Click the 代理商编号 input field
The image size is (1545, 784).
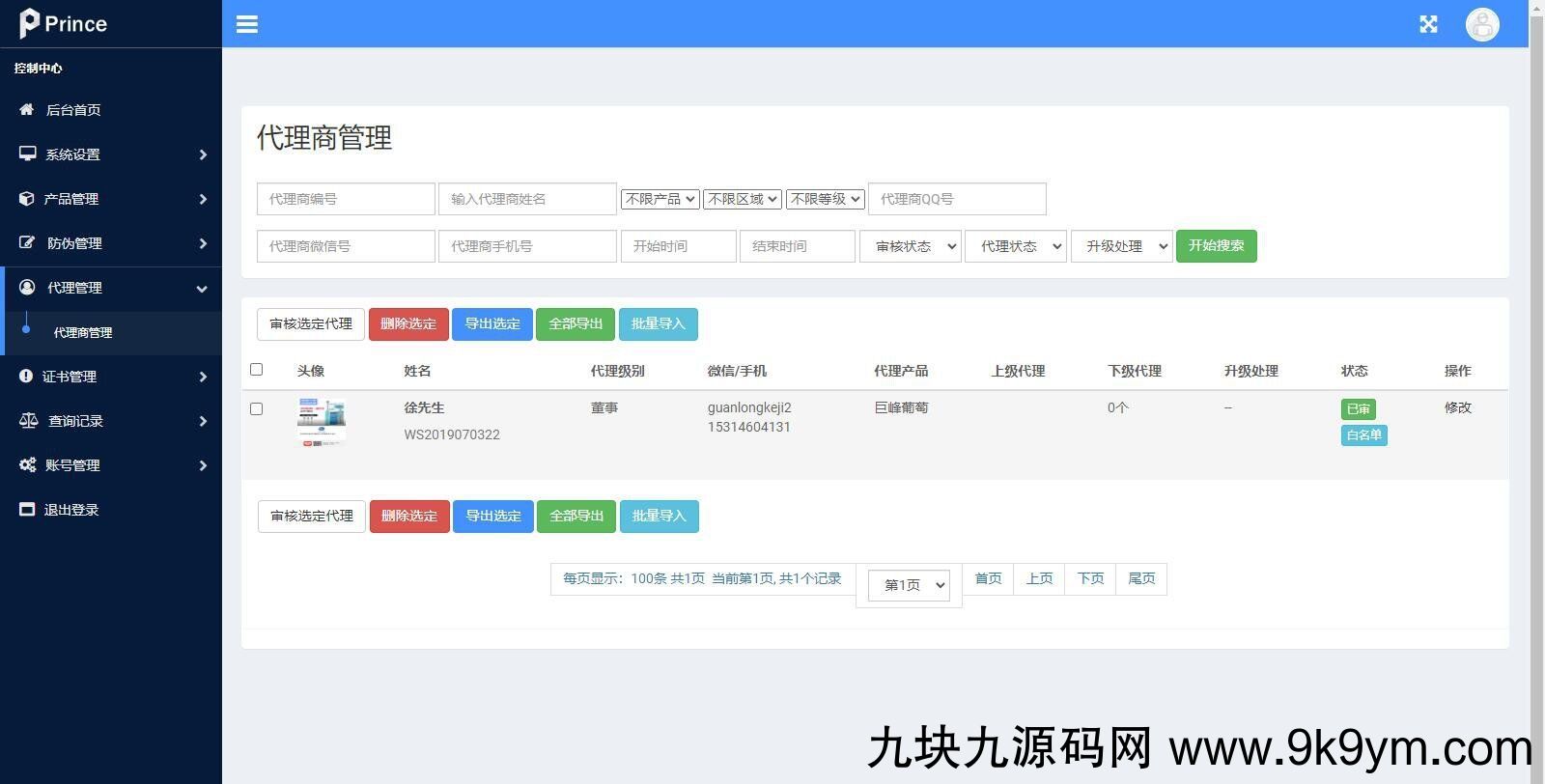[345, 199]
